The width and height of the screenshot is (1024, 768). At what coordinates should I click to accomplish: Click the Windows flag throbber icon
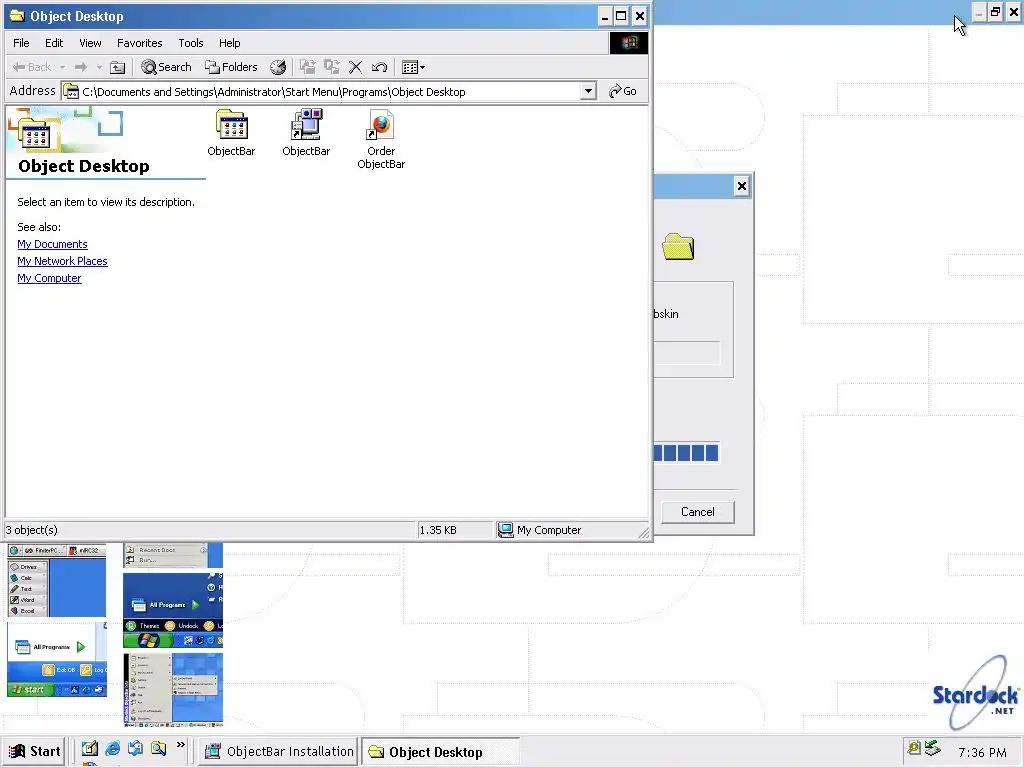pyautogui.click(x=629, y=43)
